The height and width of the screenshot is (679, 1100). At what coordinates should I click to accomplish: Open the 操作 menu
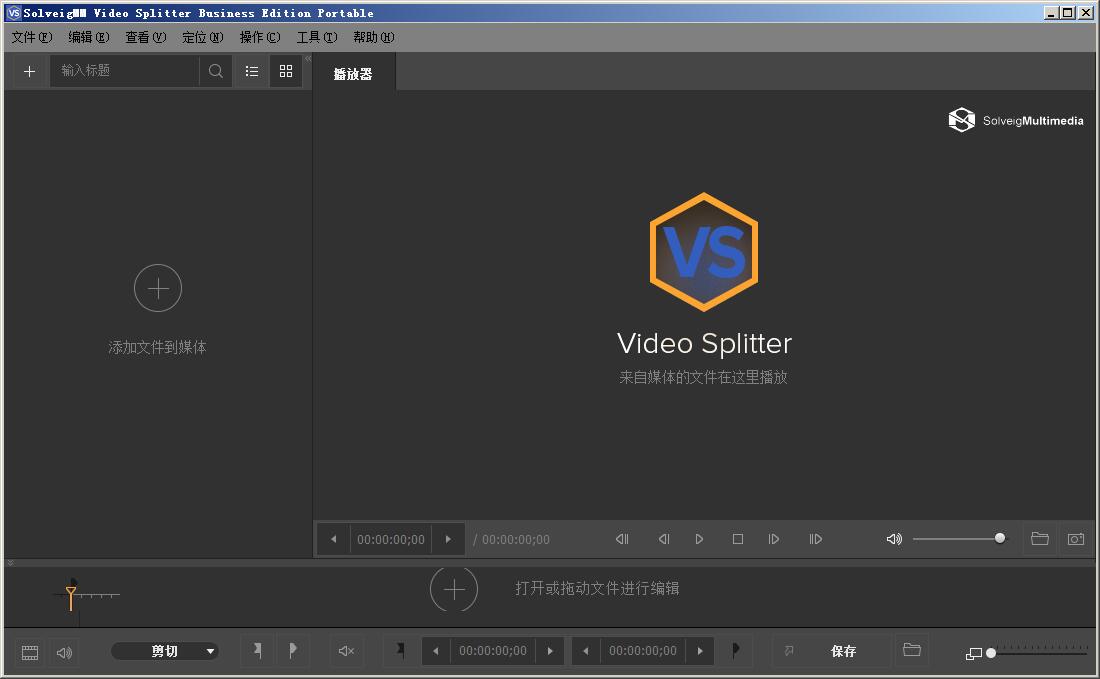click(x=260, y=37)
